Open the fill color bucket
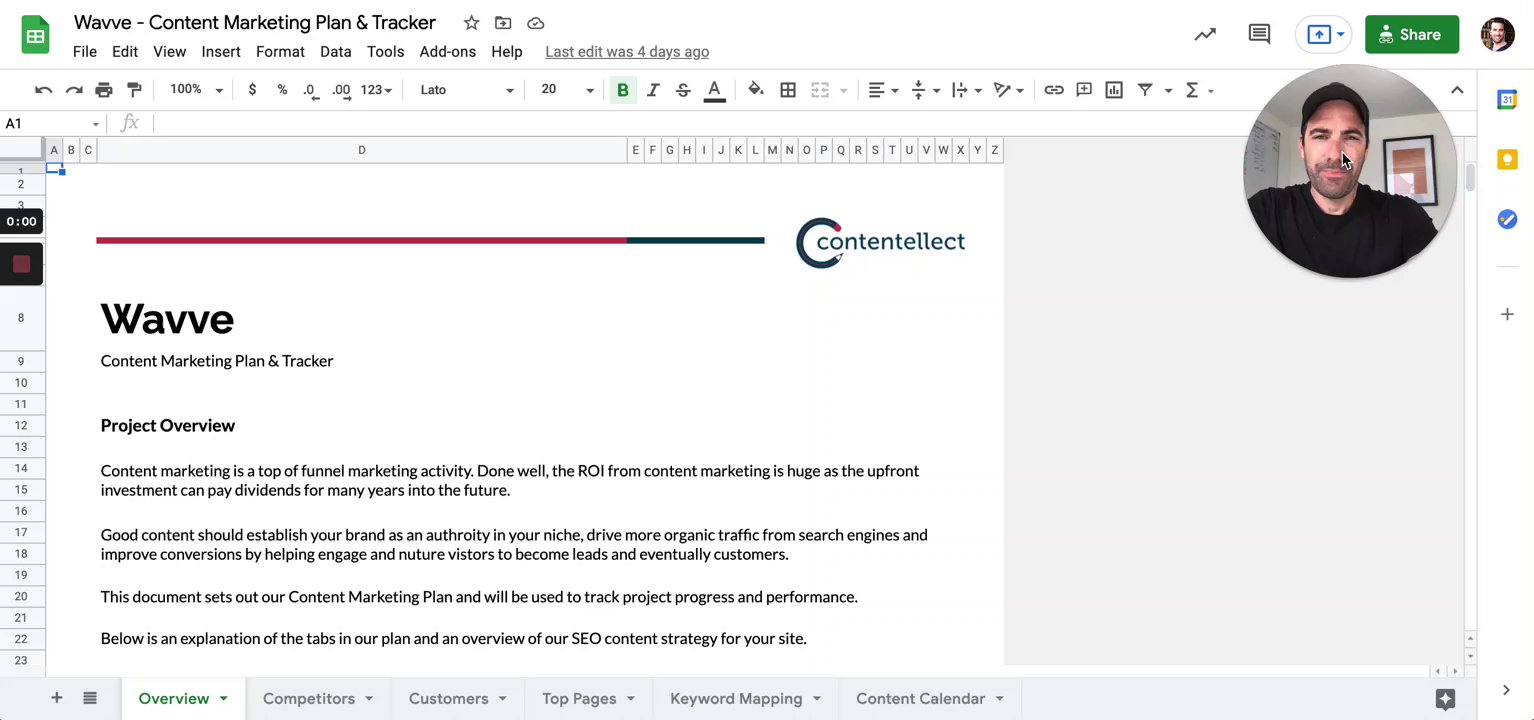 coord(756,90)
